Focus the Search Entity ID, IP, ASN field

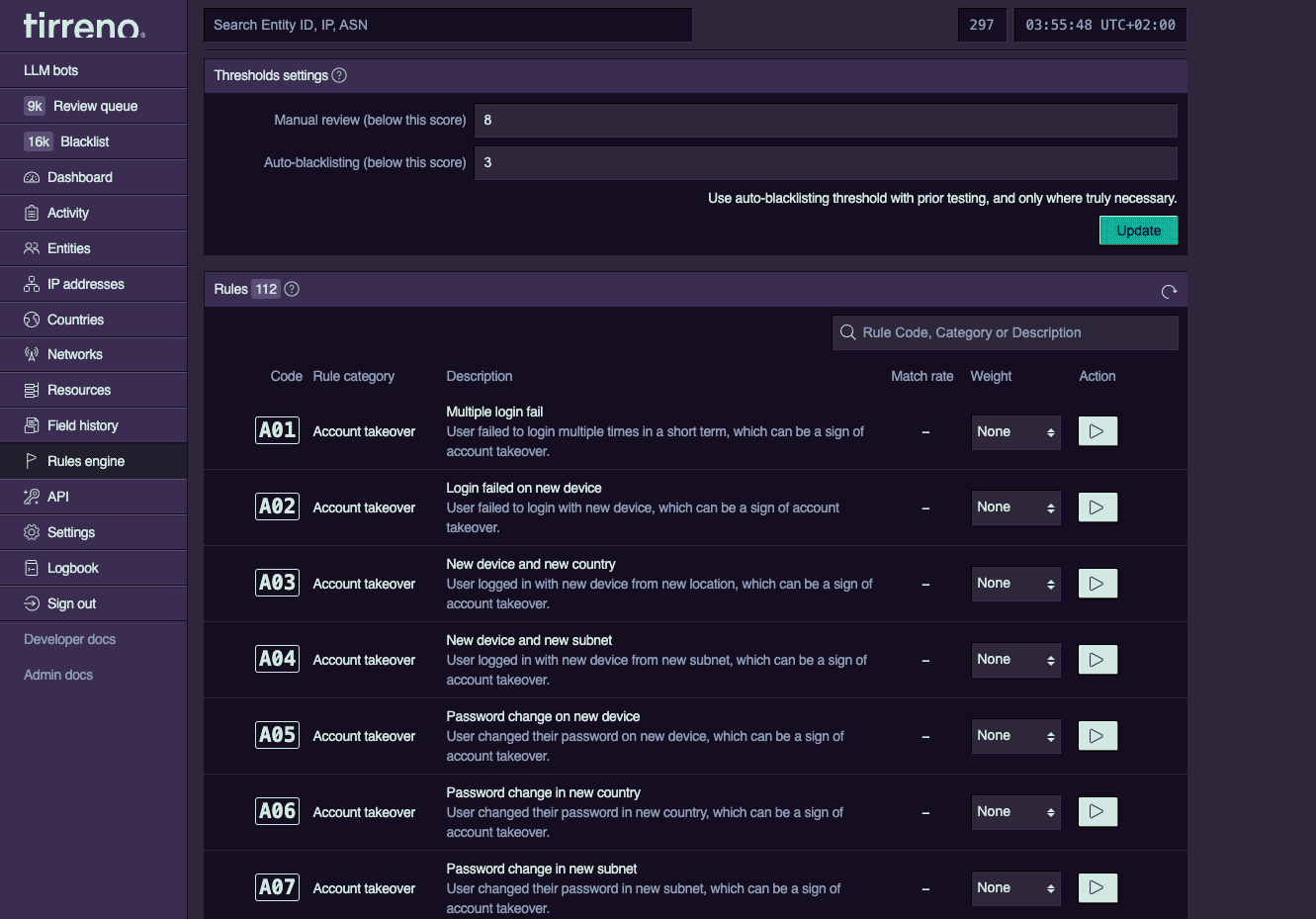click(448, 25)
